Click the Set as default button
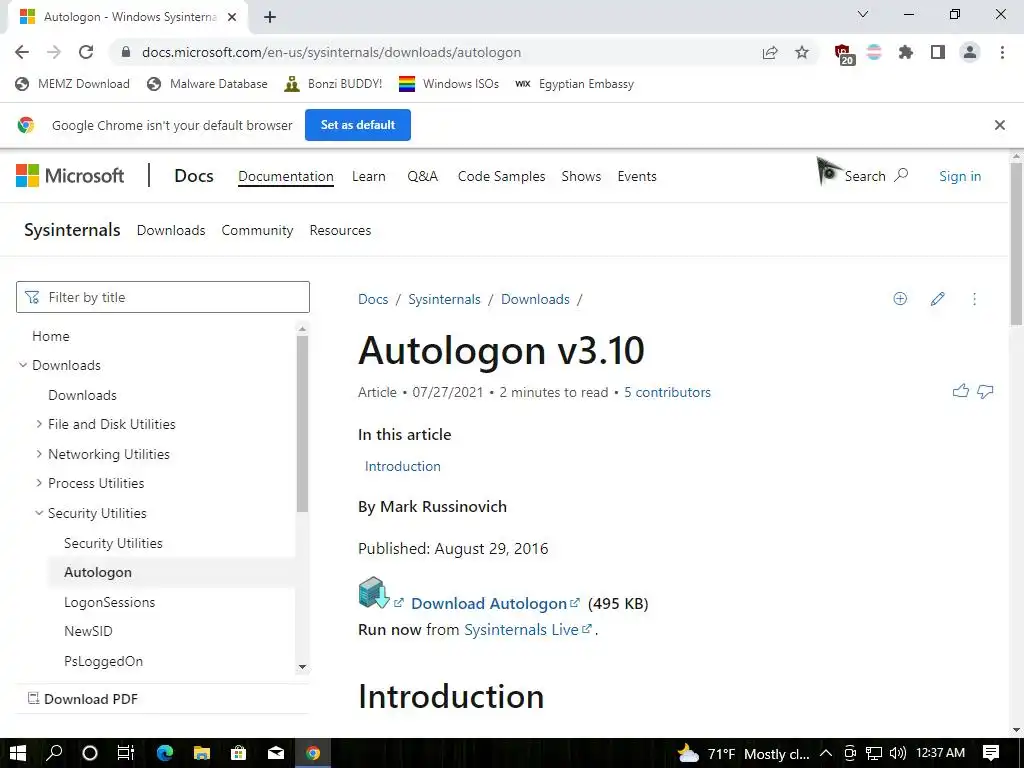The height and width of the screenshot is (768, 1024). tap(358, 125)
